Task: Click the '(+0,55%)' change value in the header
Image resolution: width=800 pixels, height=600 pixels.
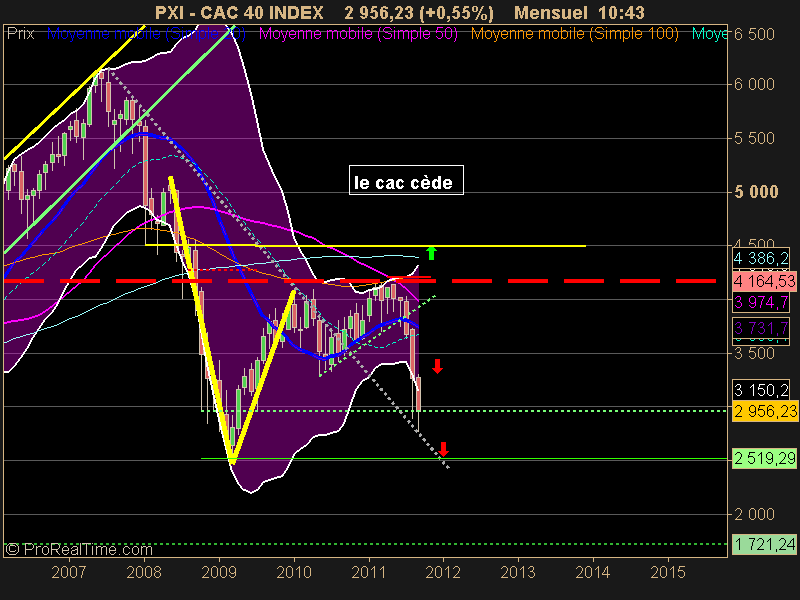Action: 456,13
